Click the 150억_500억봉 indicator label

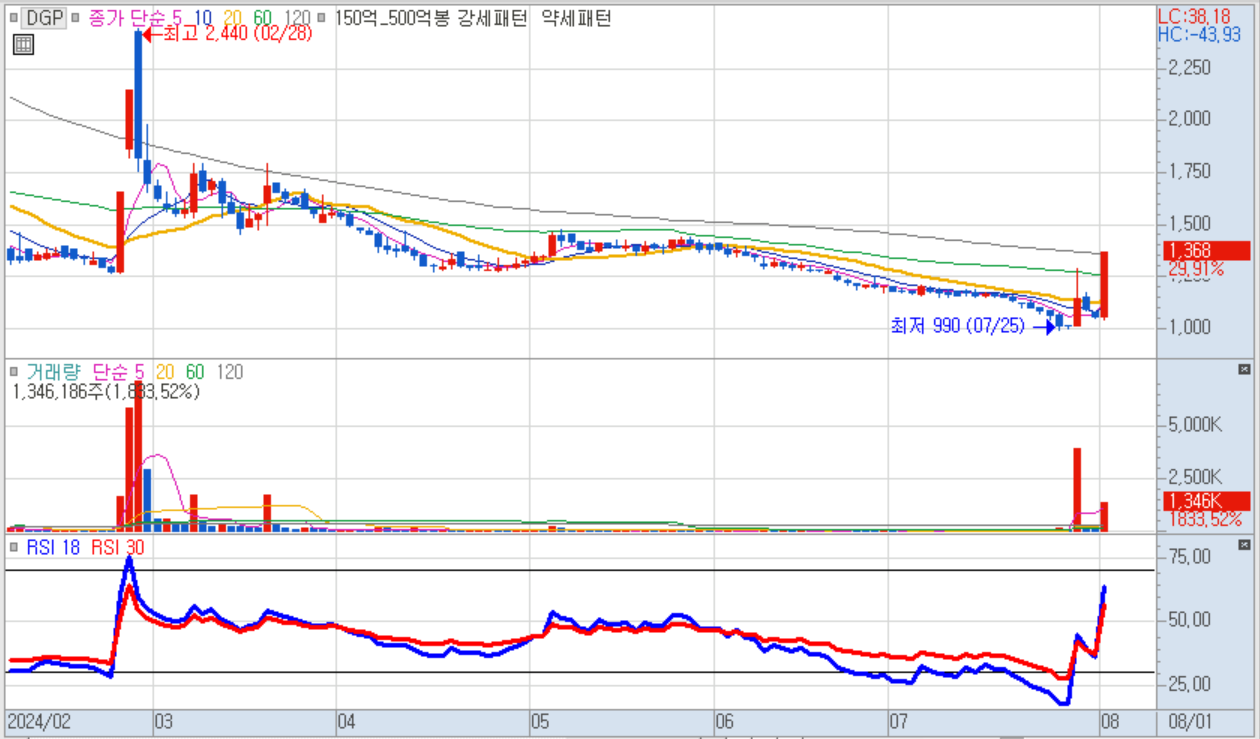(392, 18)
